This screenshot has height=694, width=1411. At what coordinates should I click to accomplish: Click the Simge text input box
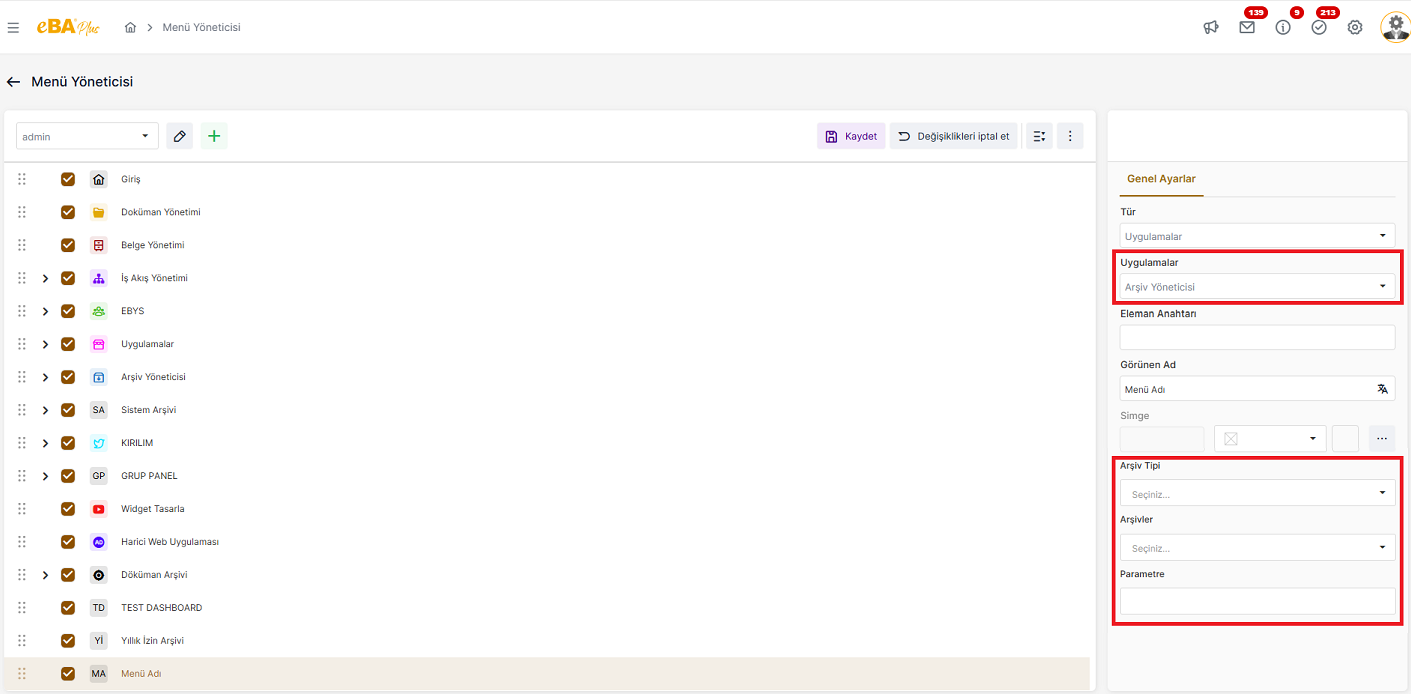click(x=1162, y=438)
